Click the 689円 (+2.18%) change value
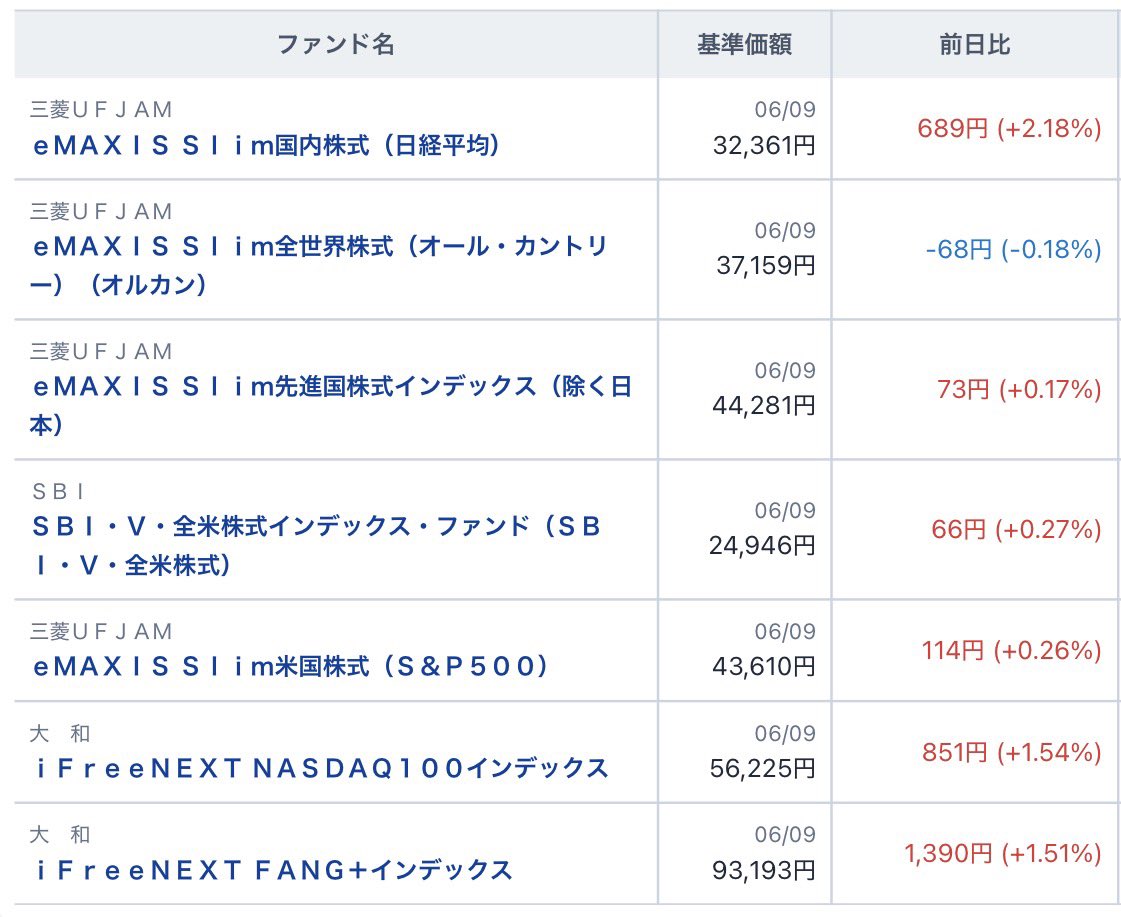This screenshot has height=917, width=1121. [x=1009, y=129]
